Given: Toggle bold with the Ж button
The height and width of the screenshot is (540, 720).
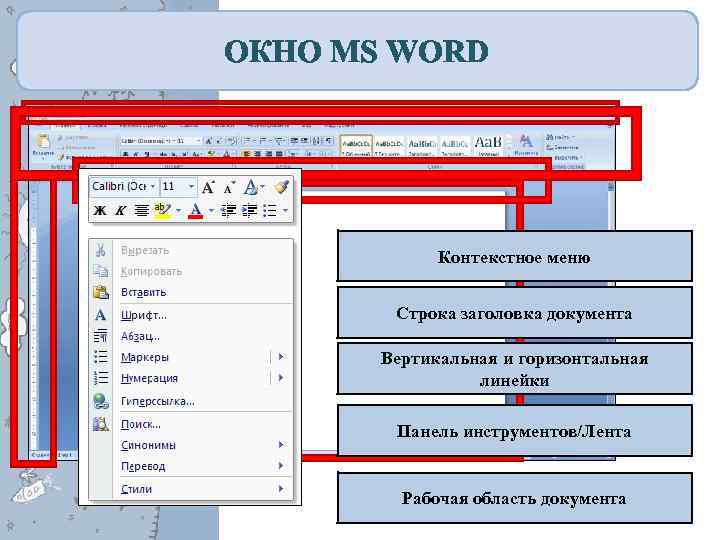Looking at the screenshot, I should (100, 211).
